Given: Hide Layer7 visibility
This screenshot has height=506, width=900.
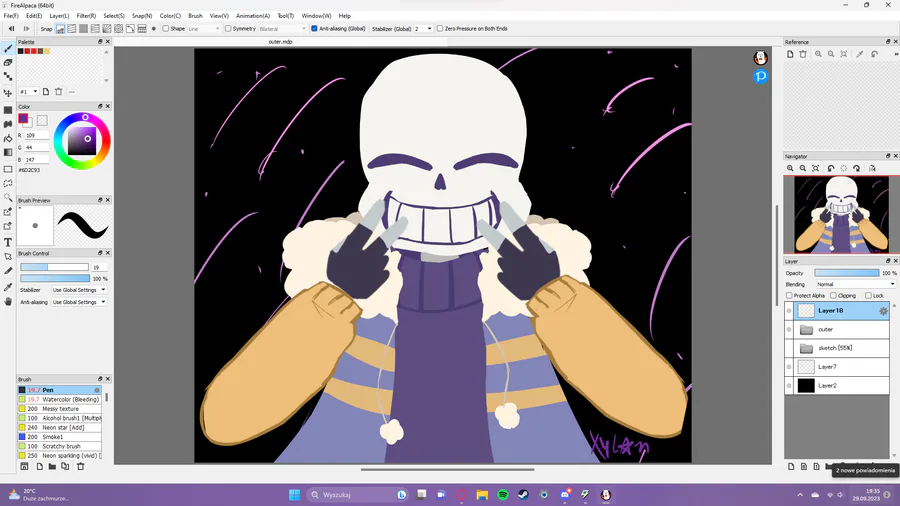Looking at the screenshot, I should [789, 367].
